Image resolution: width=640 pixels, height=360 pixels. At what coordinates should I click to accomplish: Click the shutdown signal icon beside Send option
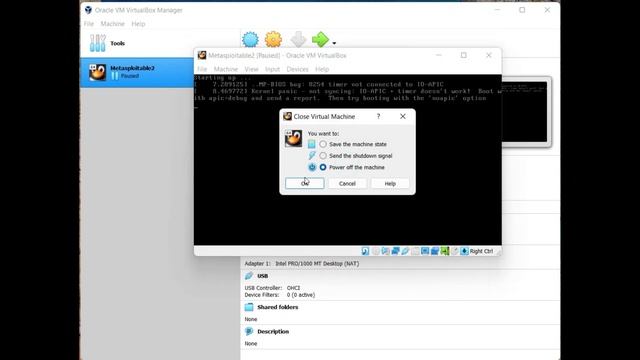click(x=312, y=156)
